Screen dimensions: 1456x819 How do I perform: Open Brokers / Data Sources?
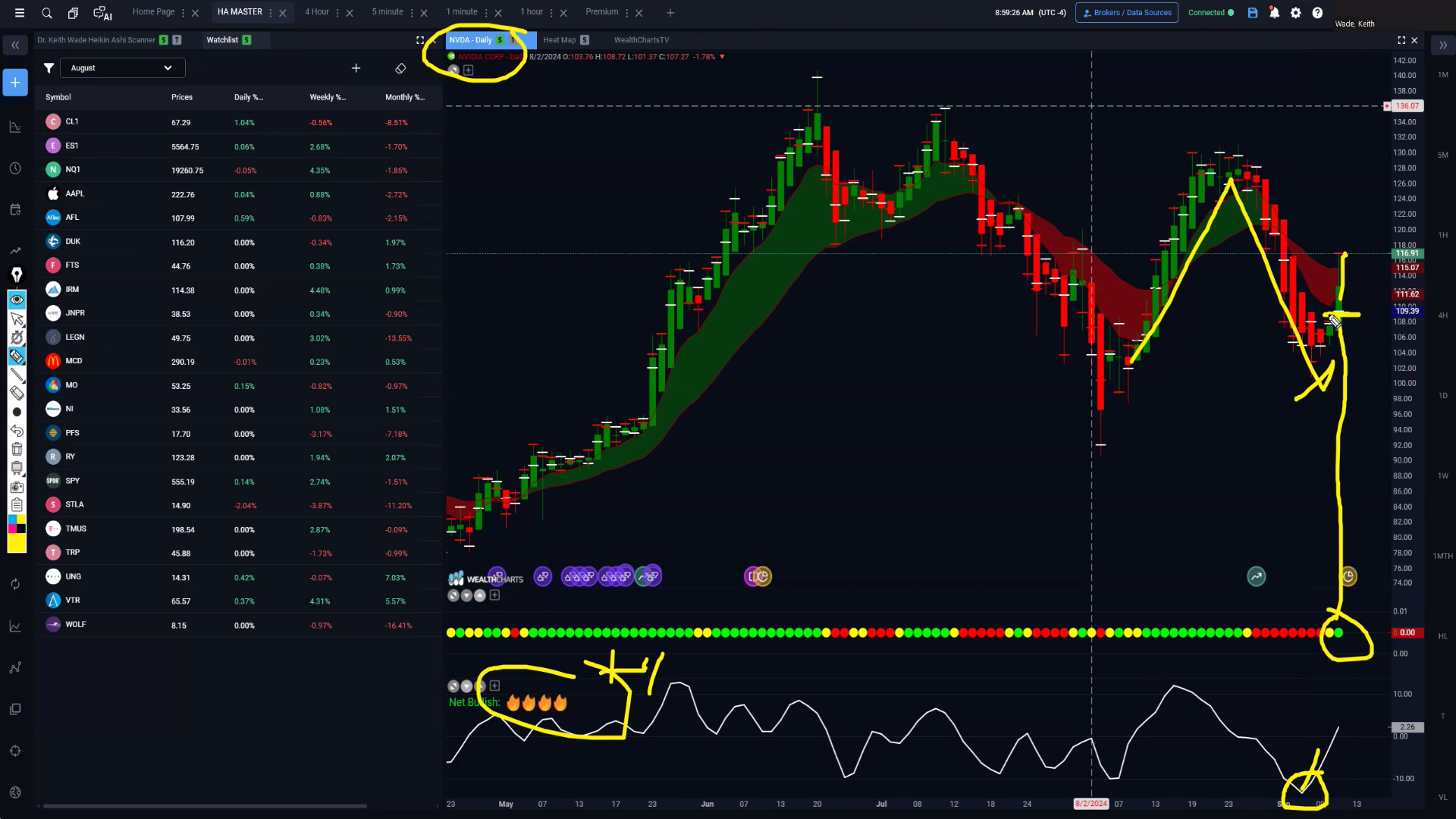click(x=1127, y=13)
